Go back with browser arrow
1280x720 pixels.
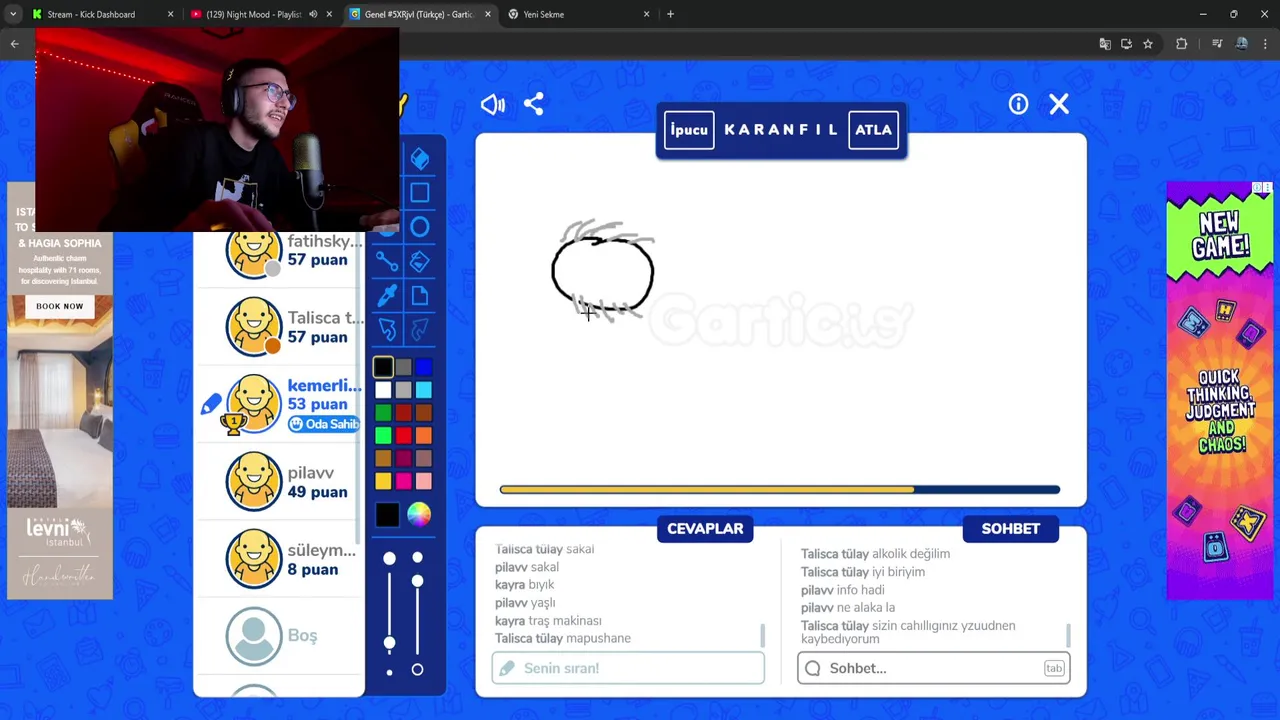pos(14,44)
